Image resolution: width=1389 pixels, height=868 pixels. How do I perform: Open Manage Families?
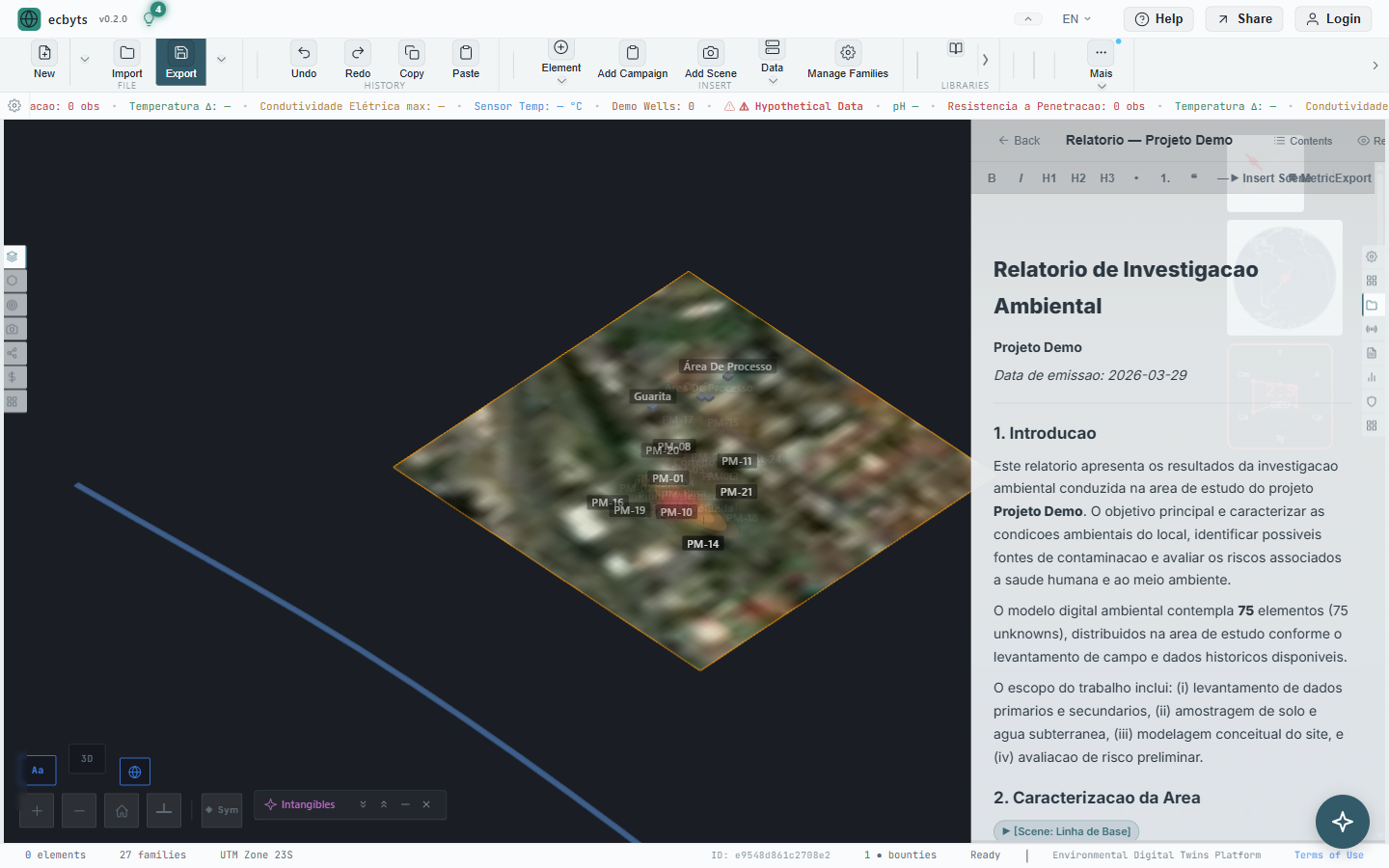[848, 60]
